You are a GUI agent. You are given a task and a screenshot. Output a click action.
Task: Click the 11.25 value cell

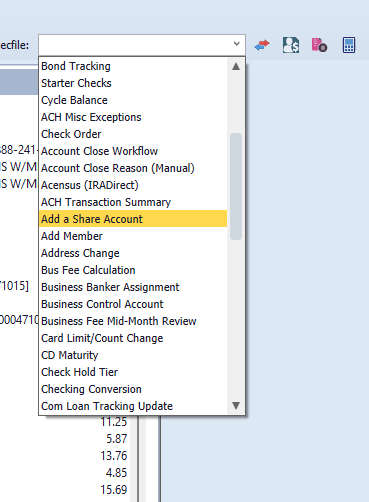click(x=114, y=422)
